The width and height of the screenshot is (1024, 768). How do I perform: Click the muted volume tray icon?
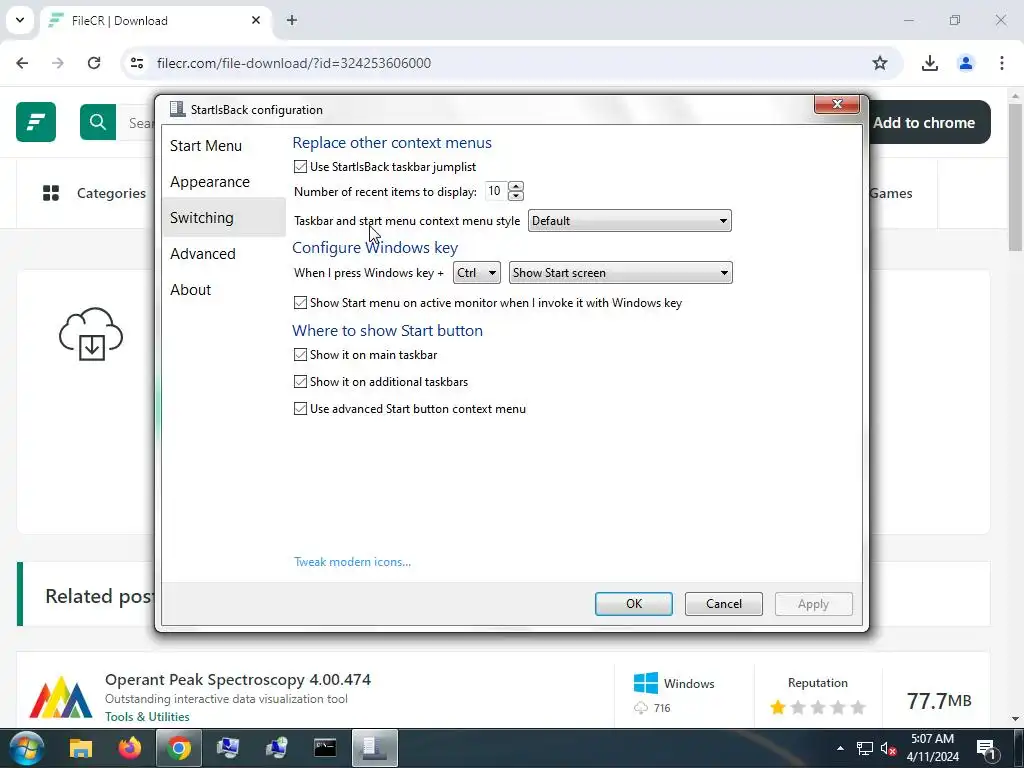click(x=888, y=748)
